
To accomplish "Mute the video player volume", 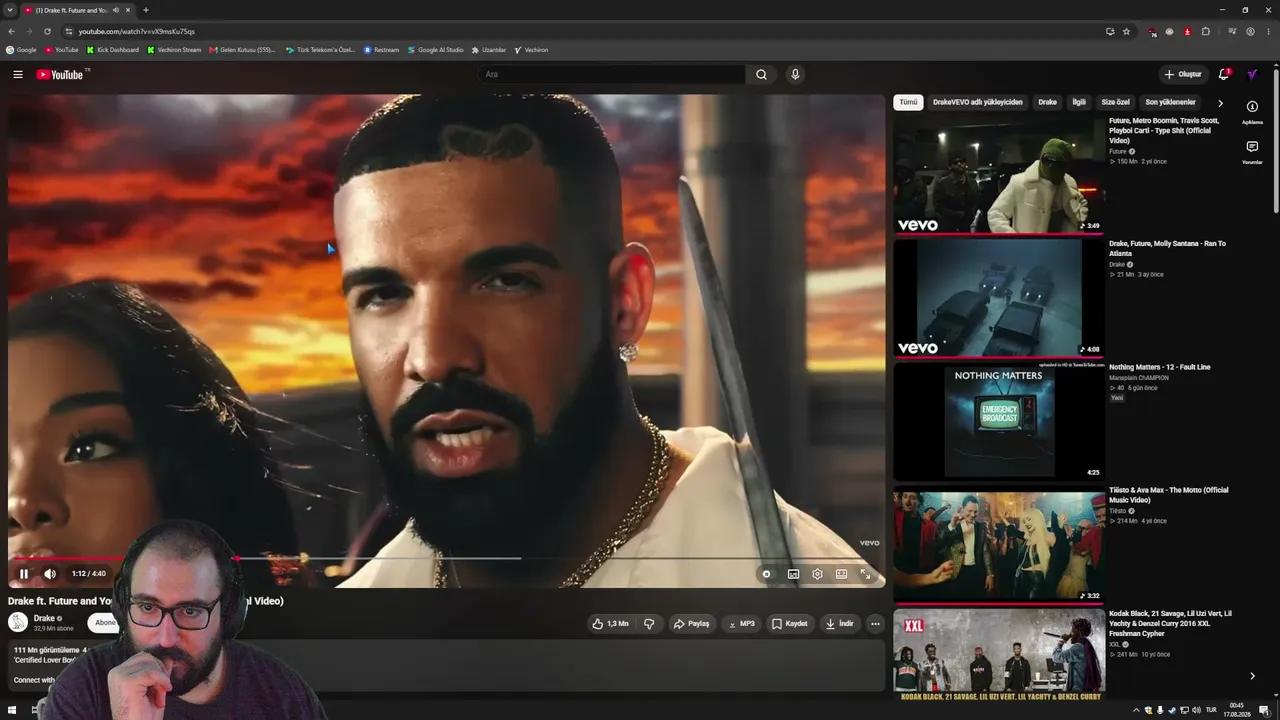I will [x=50, y=574].
